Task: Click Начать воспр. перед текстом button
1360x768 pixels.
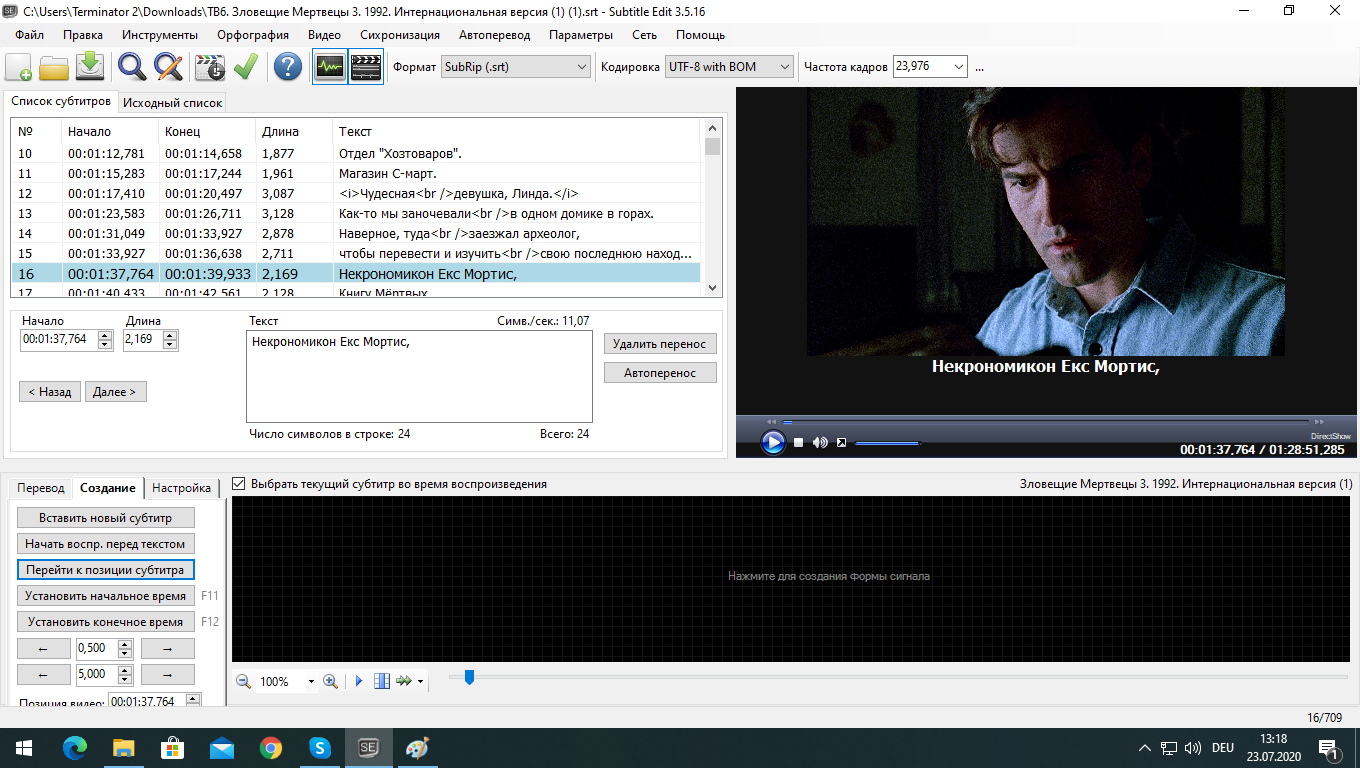Action: (106, 544)
